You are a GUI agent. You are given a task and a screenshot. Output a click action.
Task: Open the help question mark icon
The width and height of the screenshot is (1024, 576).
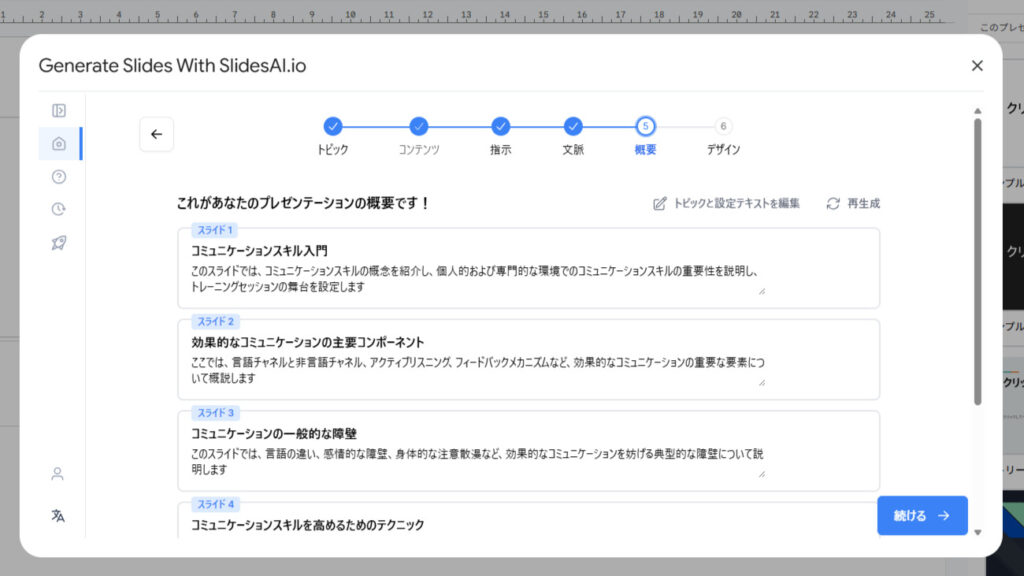click(x=59, y=177)
